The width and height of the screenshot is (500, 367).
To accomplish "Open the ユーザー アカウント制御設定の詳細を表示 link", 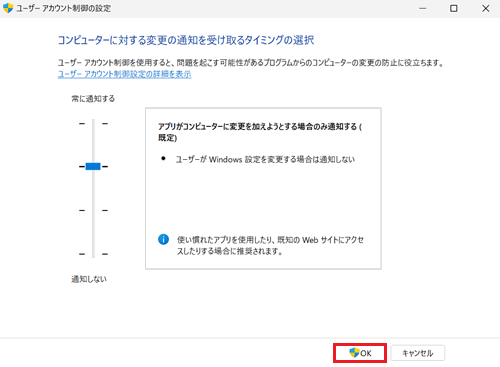I will (x=124, y=74).
